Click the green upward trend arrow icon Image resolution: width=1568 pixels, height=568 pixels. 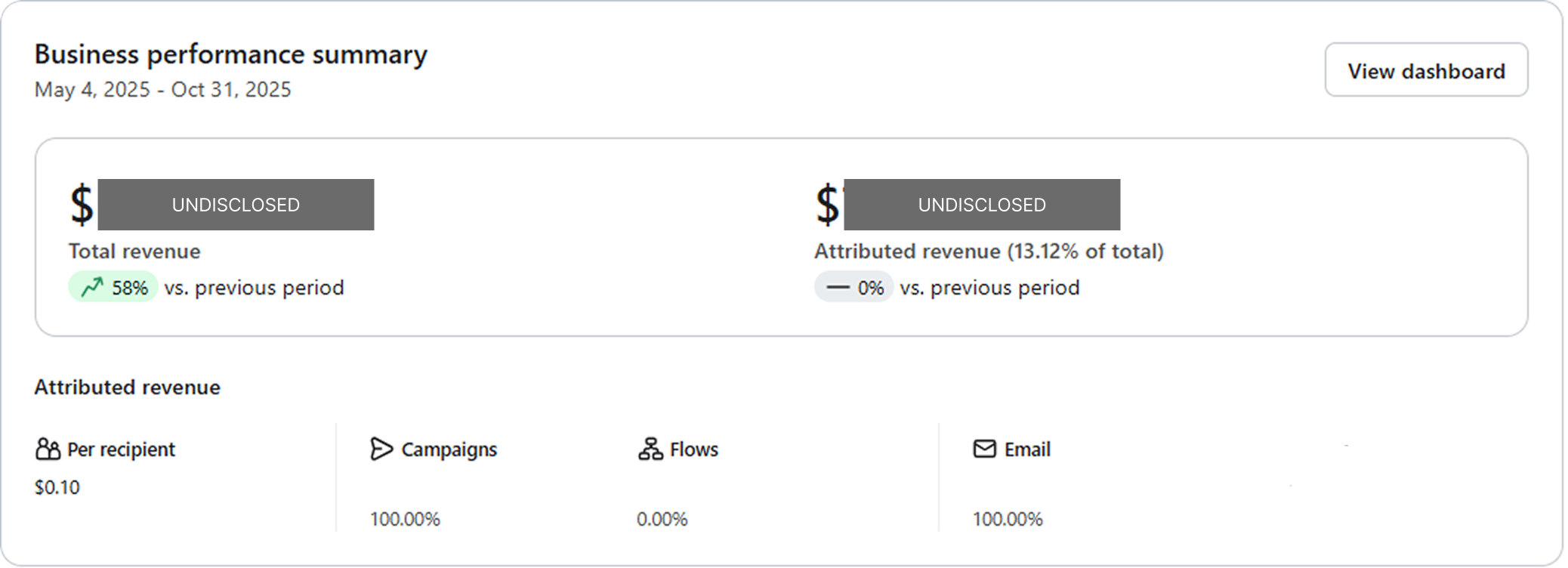92,287
